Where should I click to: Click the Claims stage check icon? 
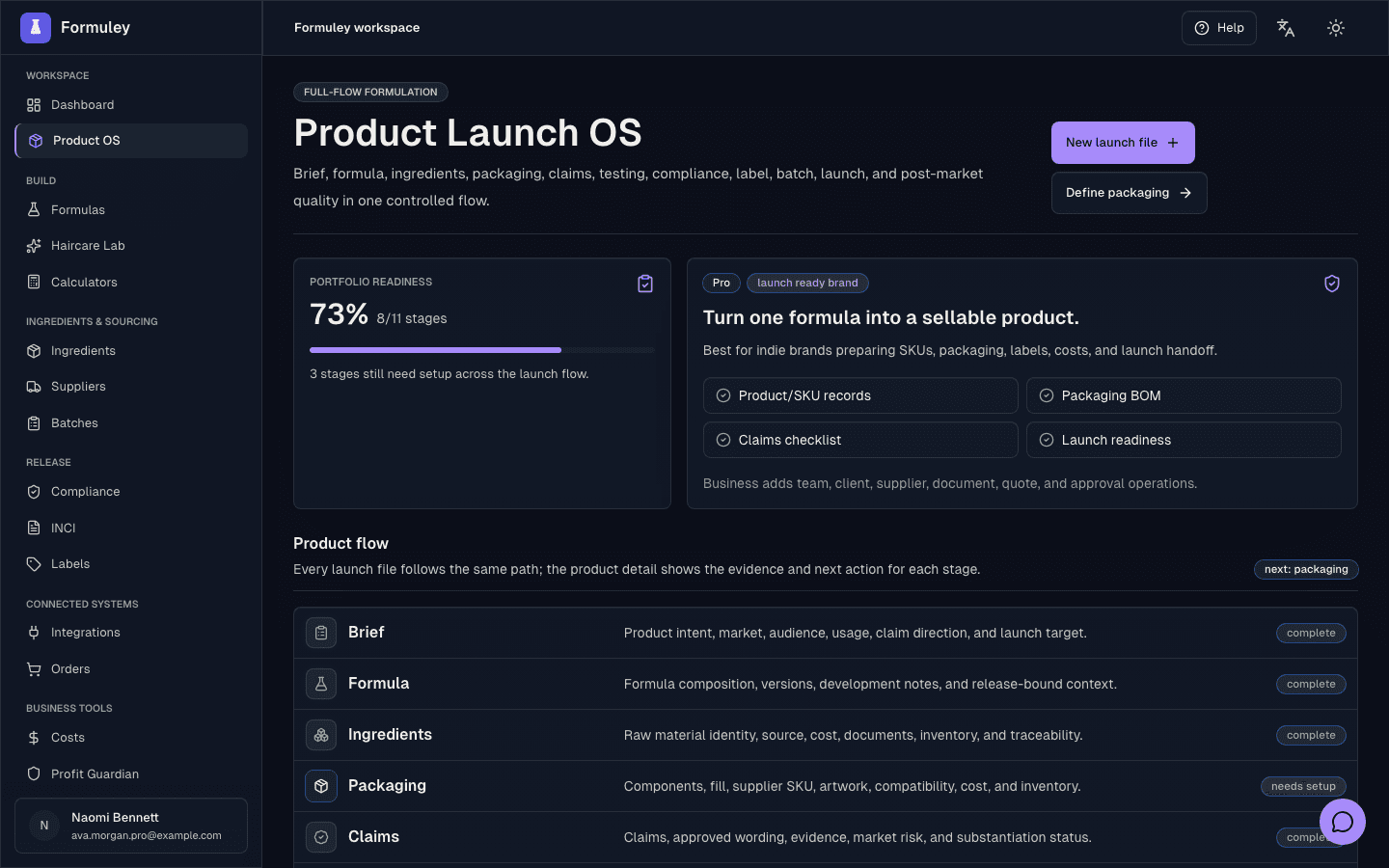tap(321, 837)
